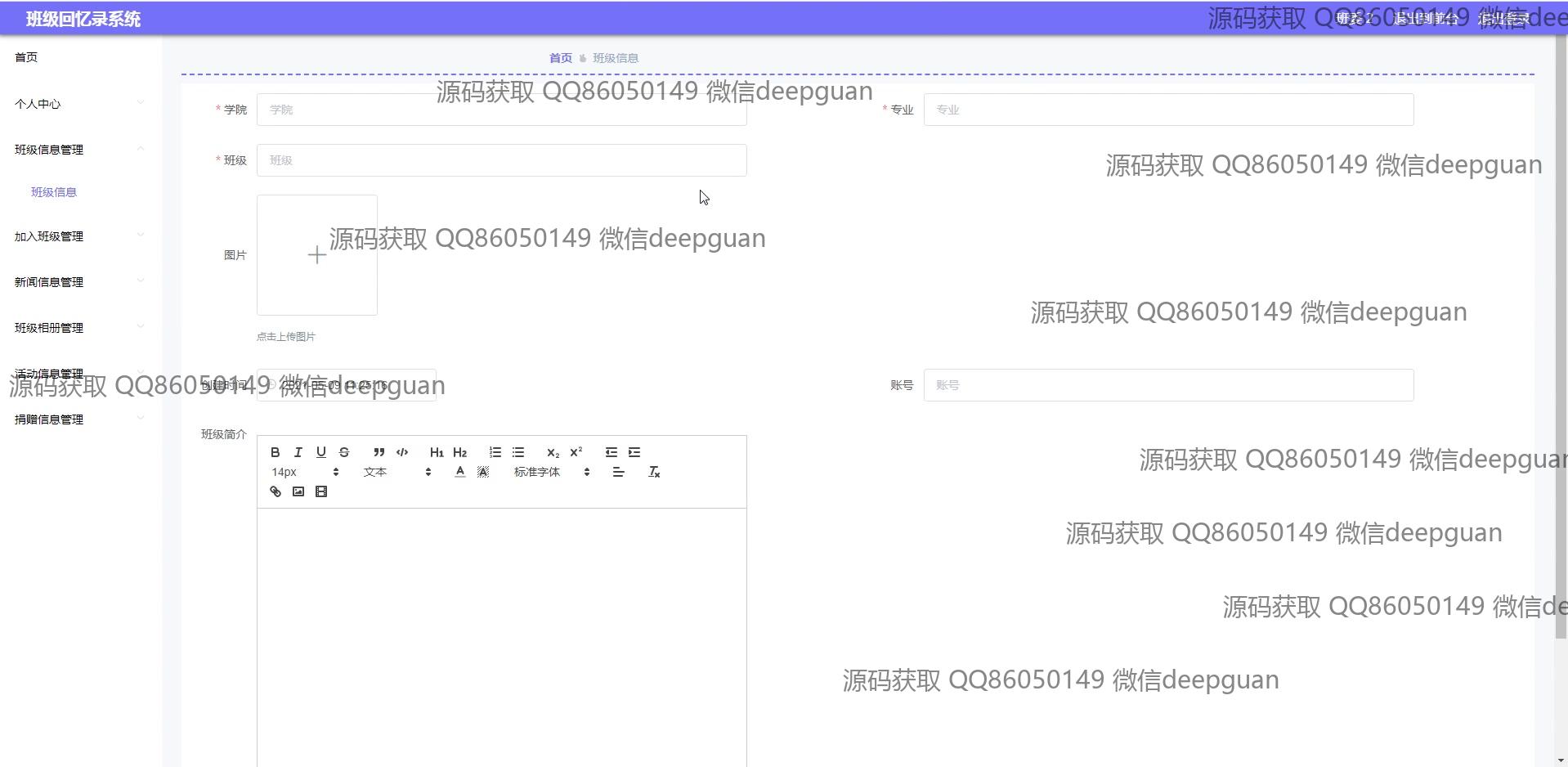The width and height of the screenshot is (1568, 767).
Task: Toggle underline formatting in the editor
Action: click(x=321, y=452)
